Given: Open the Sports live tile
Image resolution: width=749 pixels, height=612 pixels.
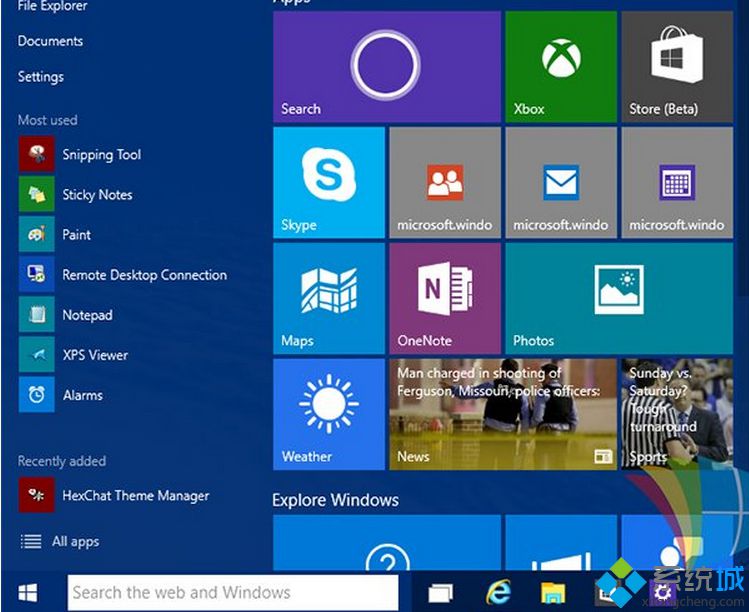Looking at the screenshot, I should [x=677, y=415].
